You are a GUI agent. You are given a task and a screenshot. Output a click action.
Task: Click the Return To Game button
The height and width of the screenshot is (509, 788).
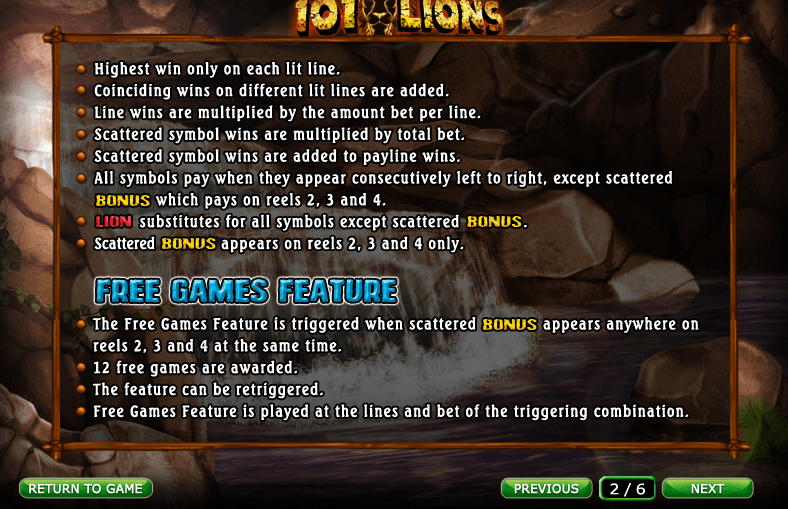86,488
